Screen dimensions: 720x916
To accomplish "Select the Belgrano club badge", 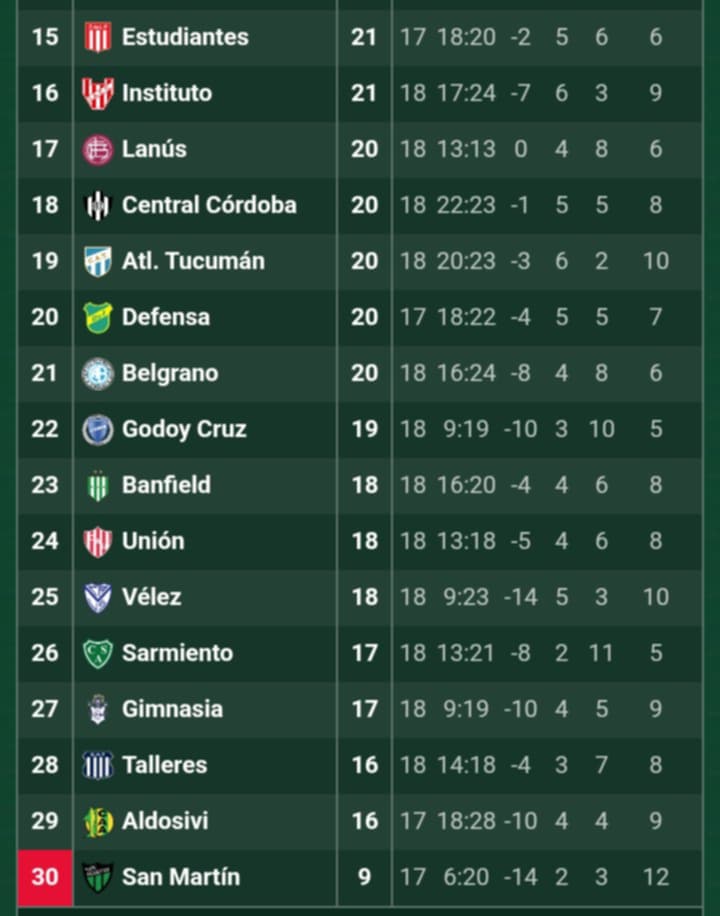I will [x=97, y=373].
